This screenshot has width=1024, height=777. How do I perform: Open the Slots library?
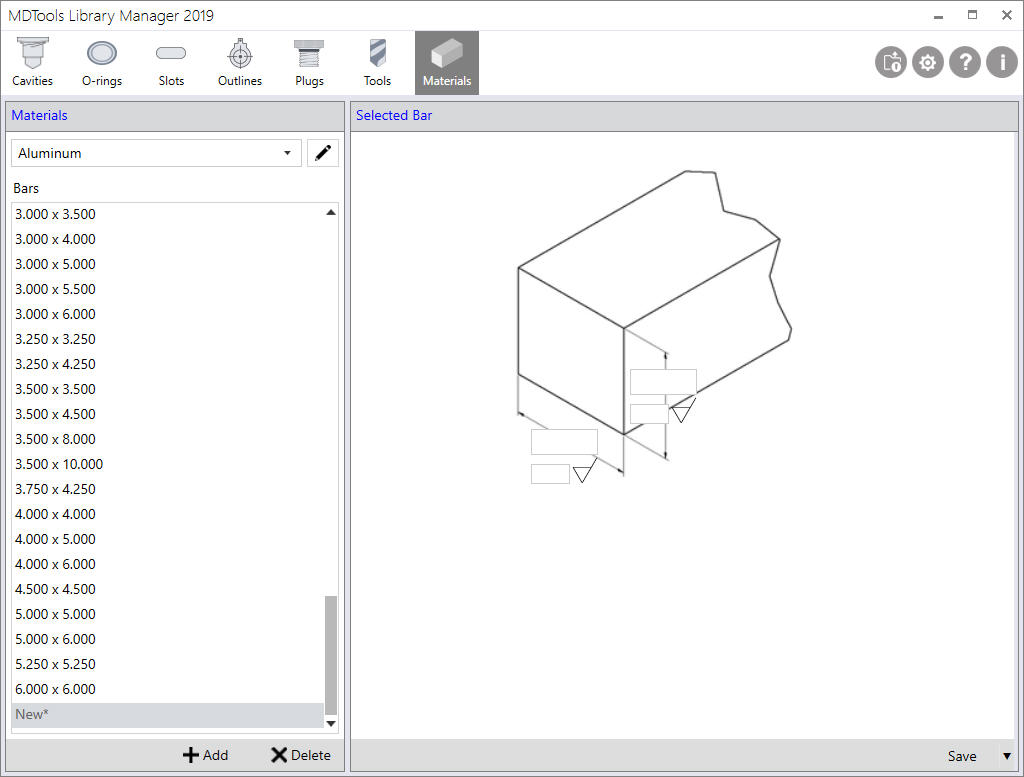170,60
